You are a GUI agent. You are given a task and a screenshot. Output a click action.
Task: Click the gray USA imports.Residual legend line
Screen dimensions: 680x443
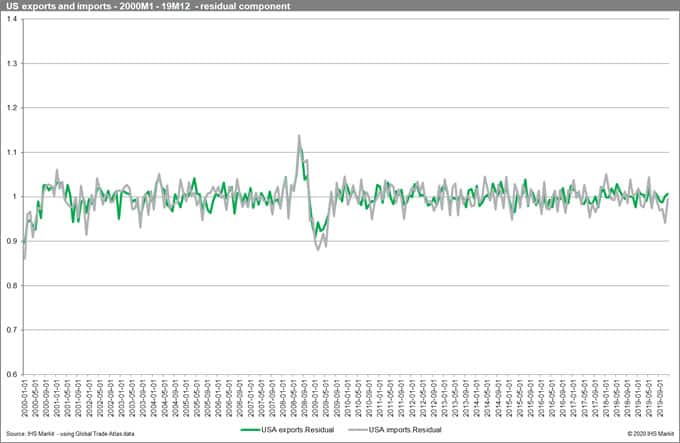pos(352,431)
